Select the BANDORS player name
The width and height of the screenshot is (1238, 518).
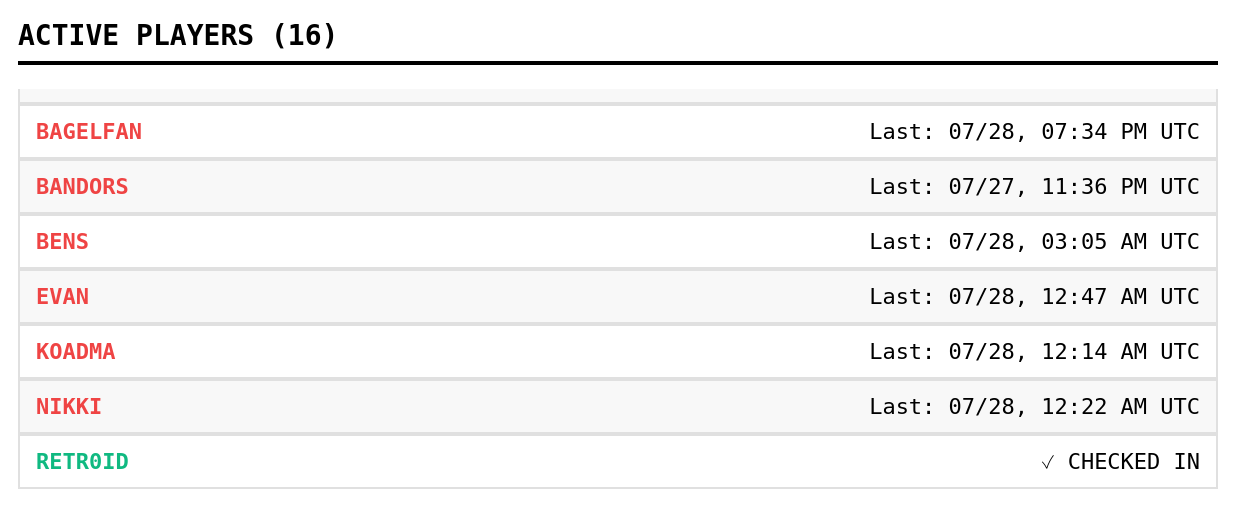(82, 187)
